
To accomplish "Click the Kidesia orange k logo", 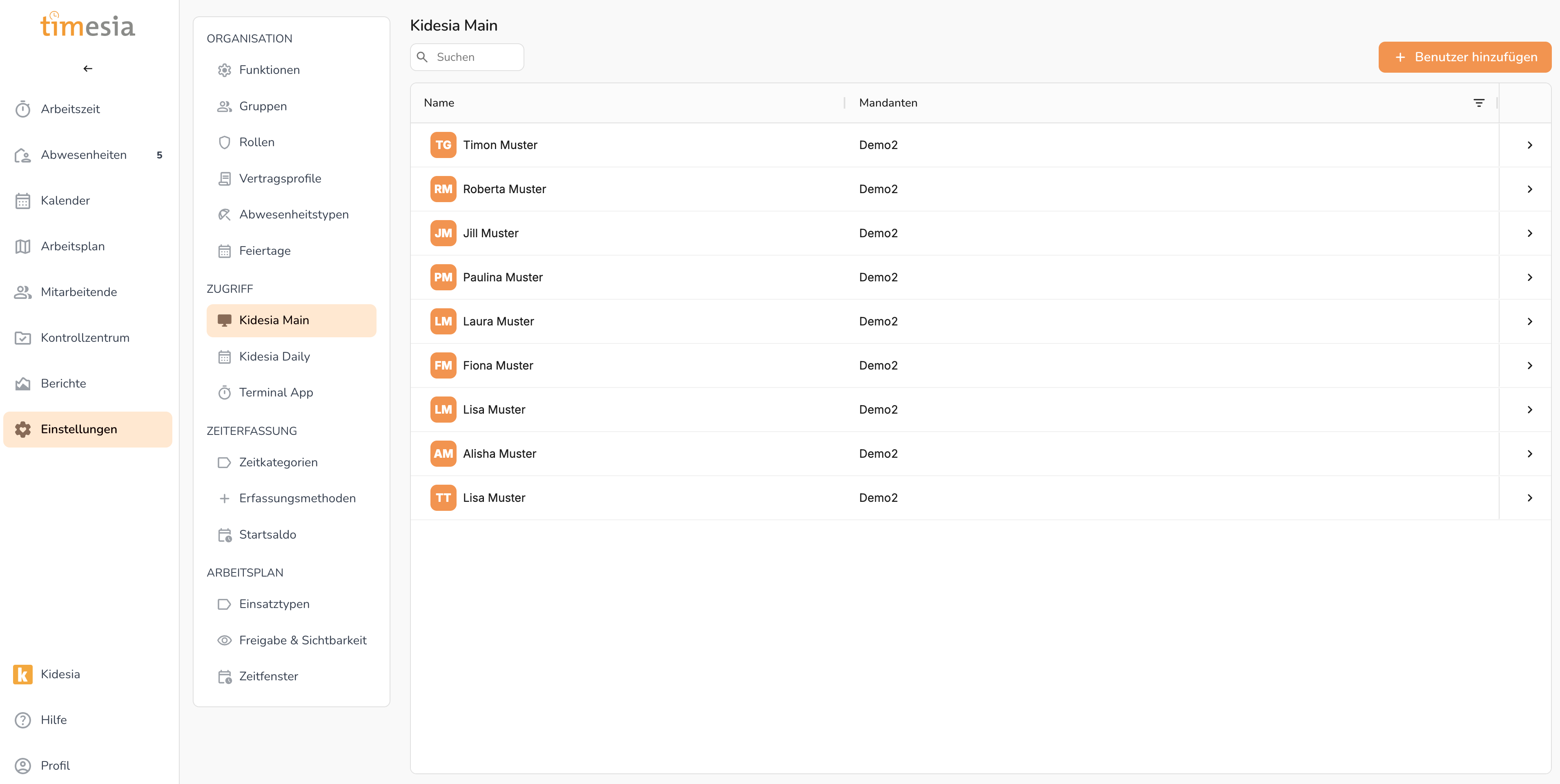I will tap(22, 675).
